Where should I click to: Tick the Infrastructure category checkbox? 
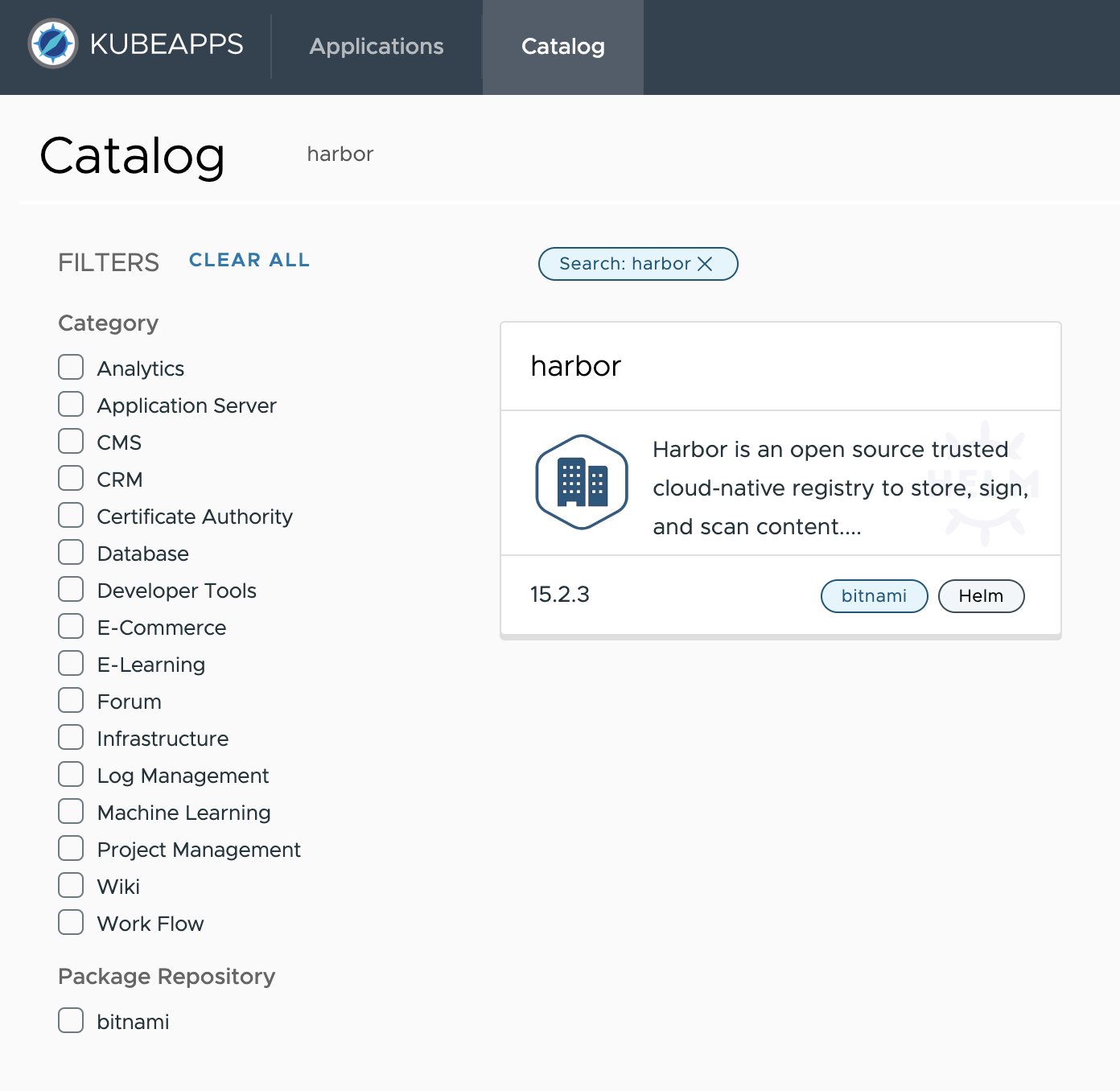tap(71, 738)
